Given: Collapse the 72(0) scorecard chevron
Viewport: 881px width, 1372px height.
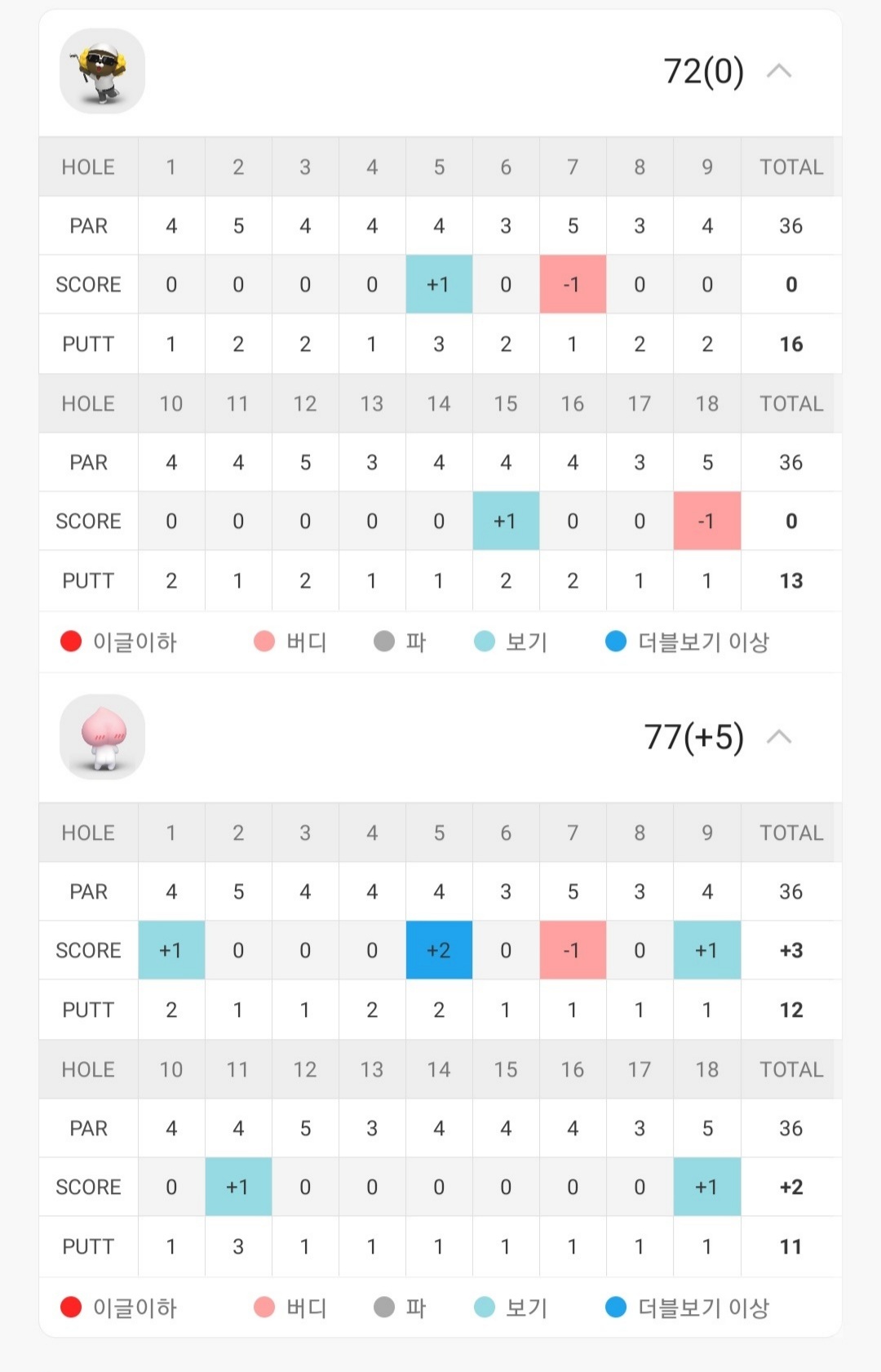Looking at the screenshot, I should 779,71.
